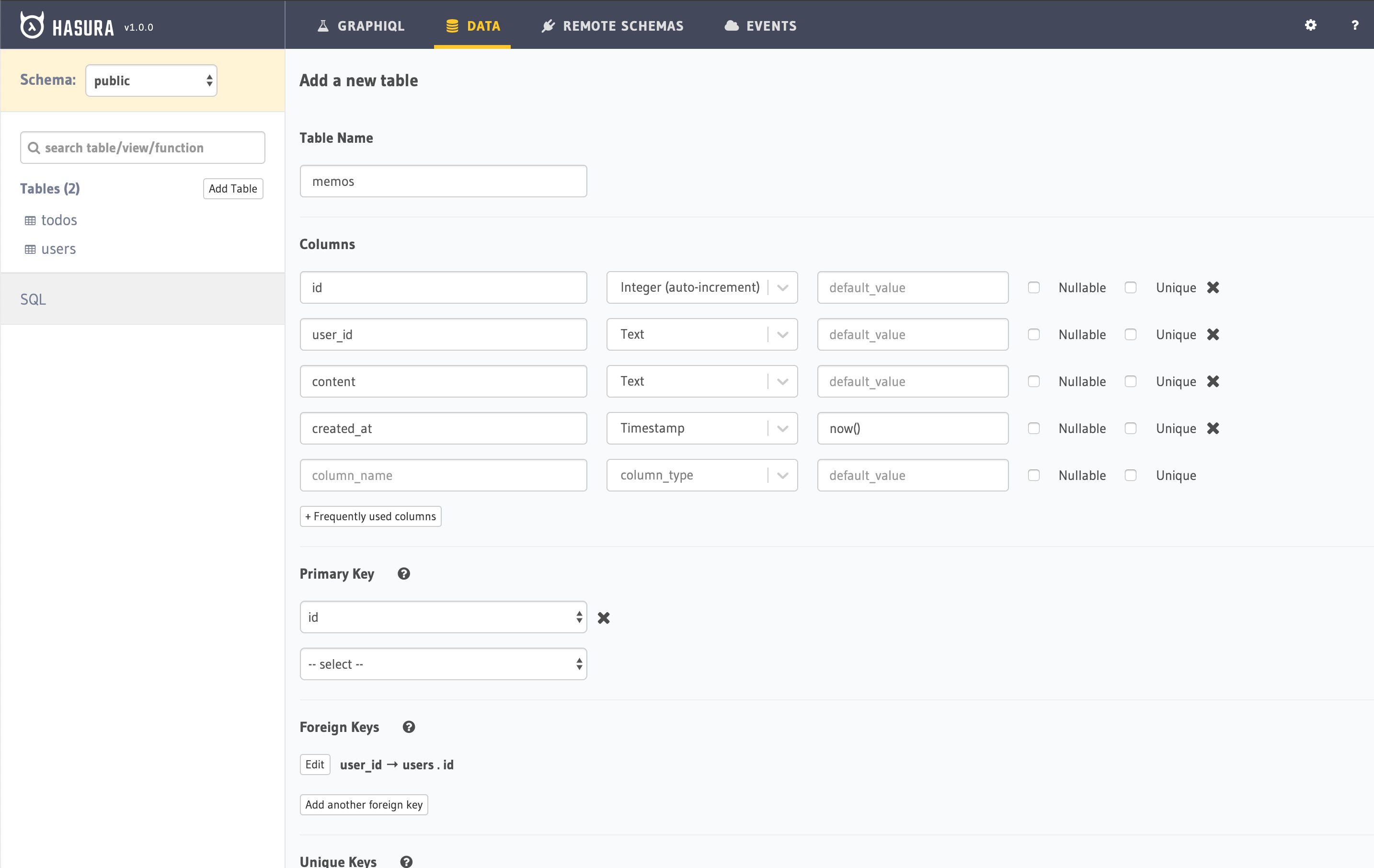Screen dimensions: 1374x868
Task: Click the Hasura logo icon
Action: click(x=32, y=26)
